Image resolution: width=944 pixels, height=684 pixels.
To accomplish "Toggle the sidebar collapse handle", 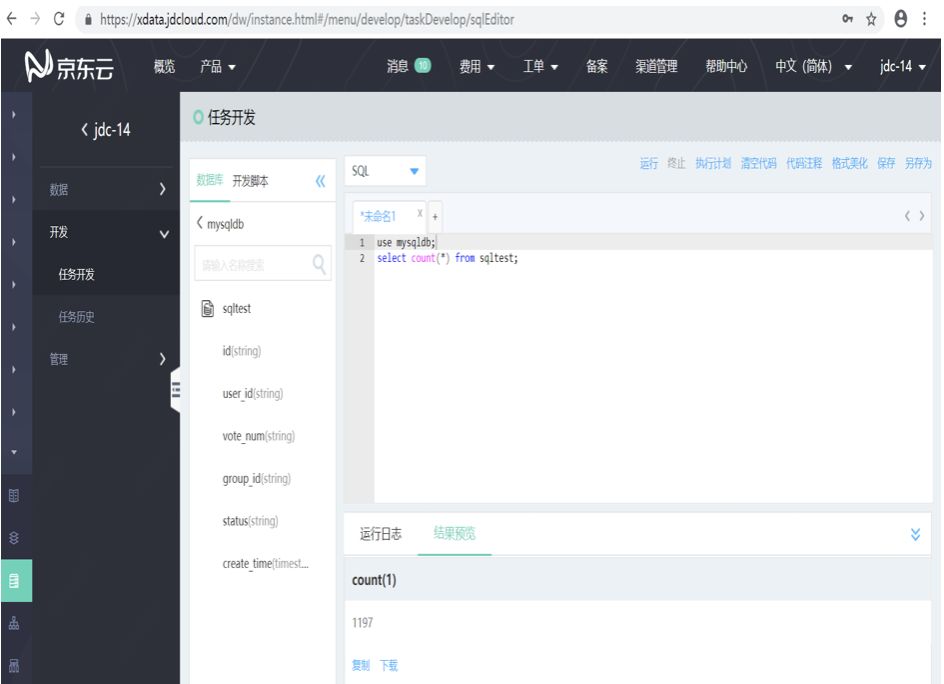I will 176,390.
